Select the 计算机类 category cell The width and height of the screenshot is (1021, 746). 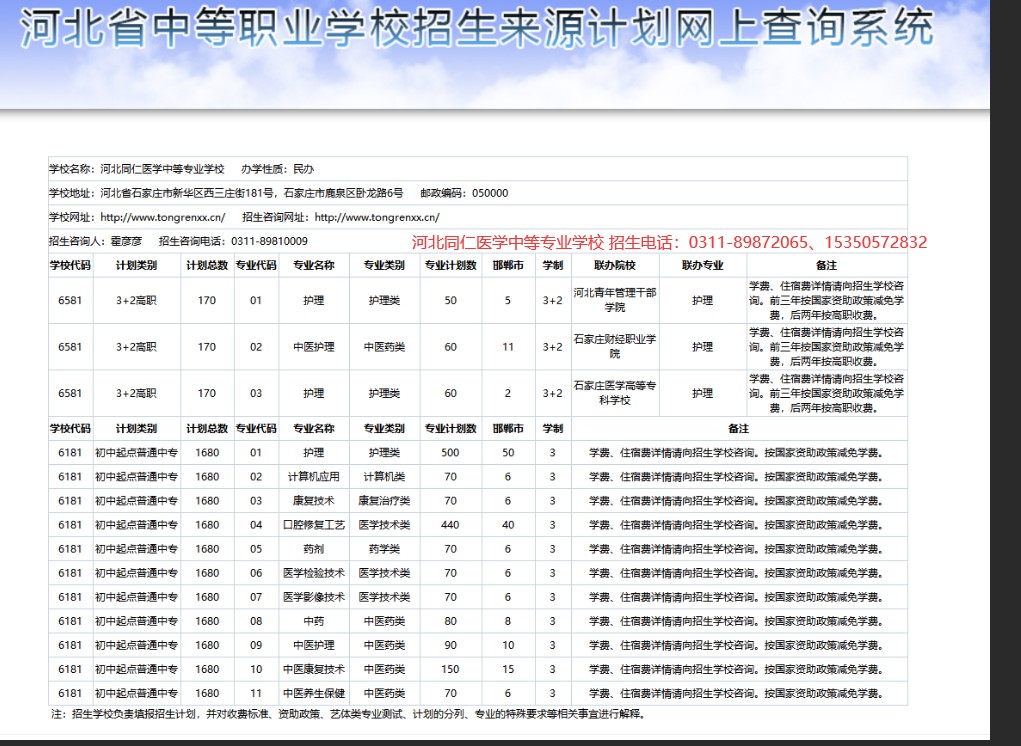[384, 477]
